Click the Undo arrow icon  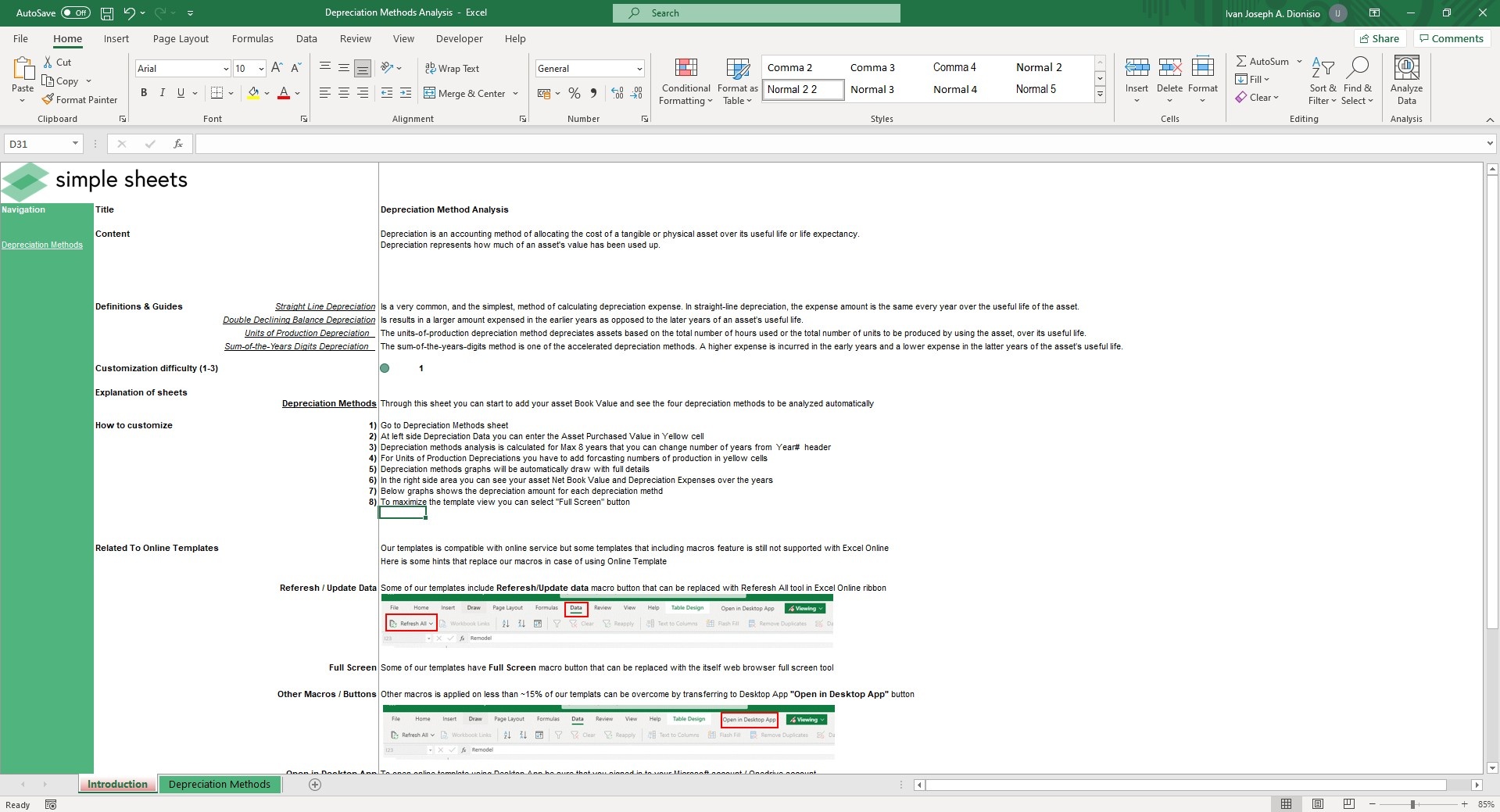point(130,13)
